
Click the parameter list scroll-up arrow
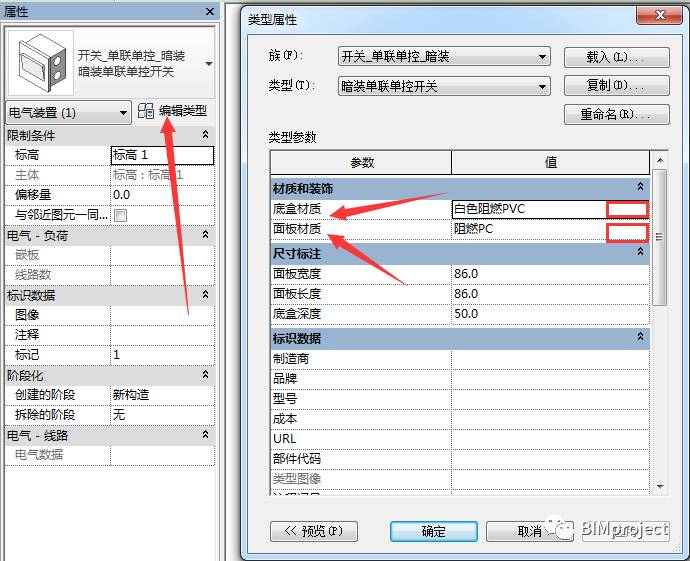[660, 160]
